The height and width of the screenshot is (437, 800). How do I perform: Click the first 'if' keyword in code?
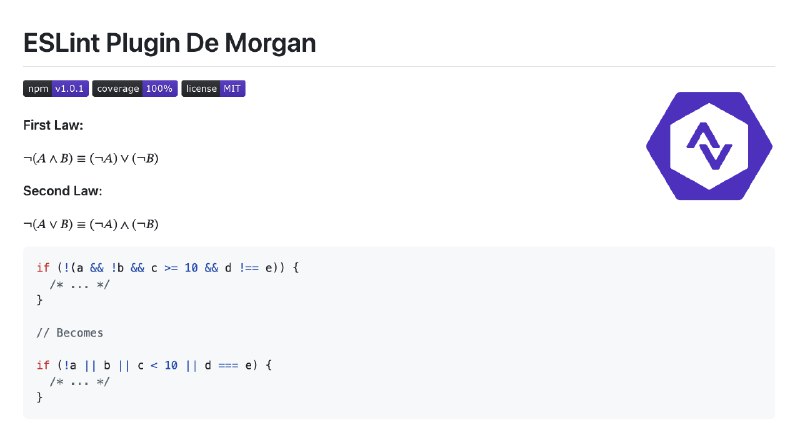[x=43, y=268]
